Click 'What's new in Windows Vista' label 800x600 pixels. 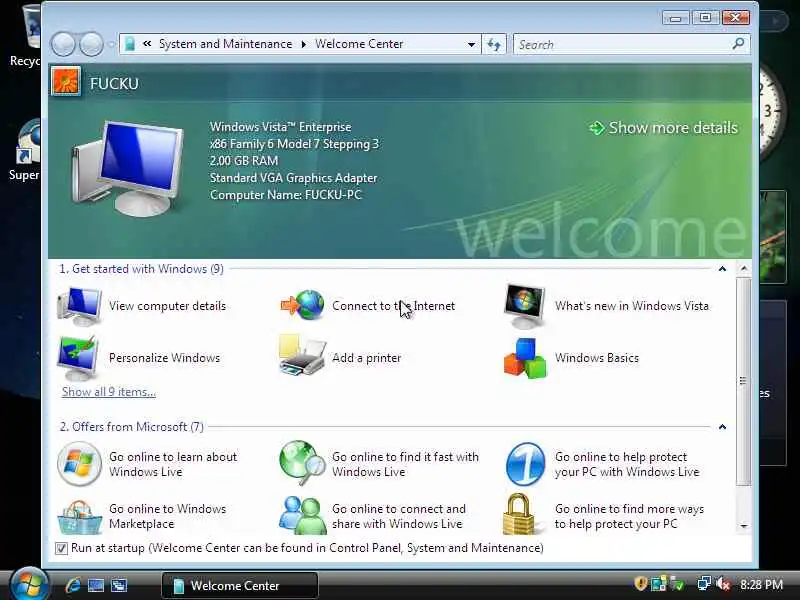point(632,306)
